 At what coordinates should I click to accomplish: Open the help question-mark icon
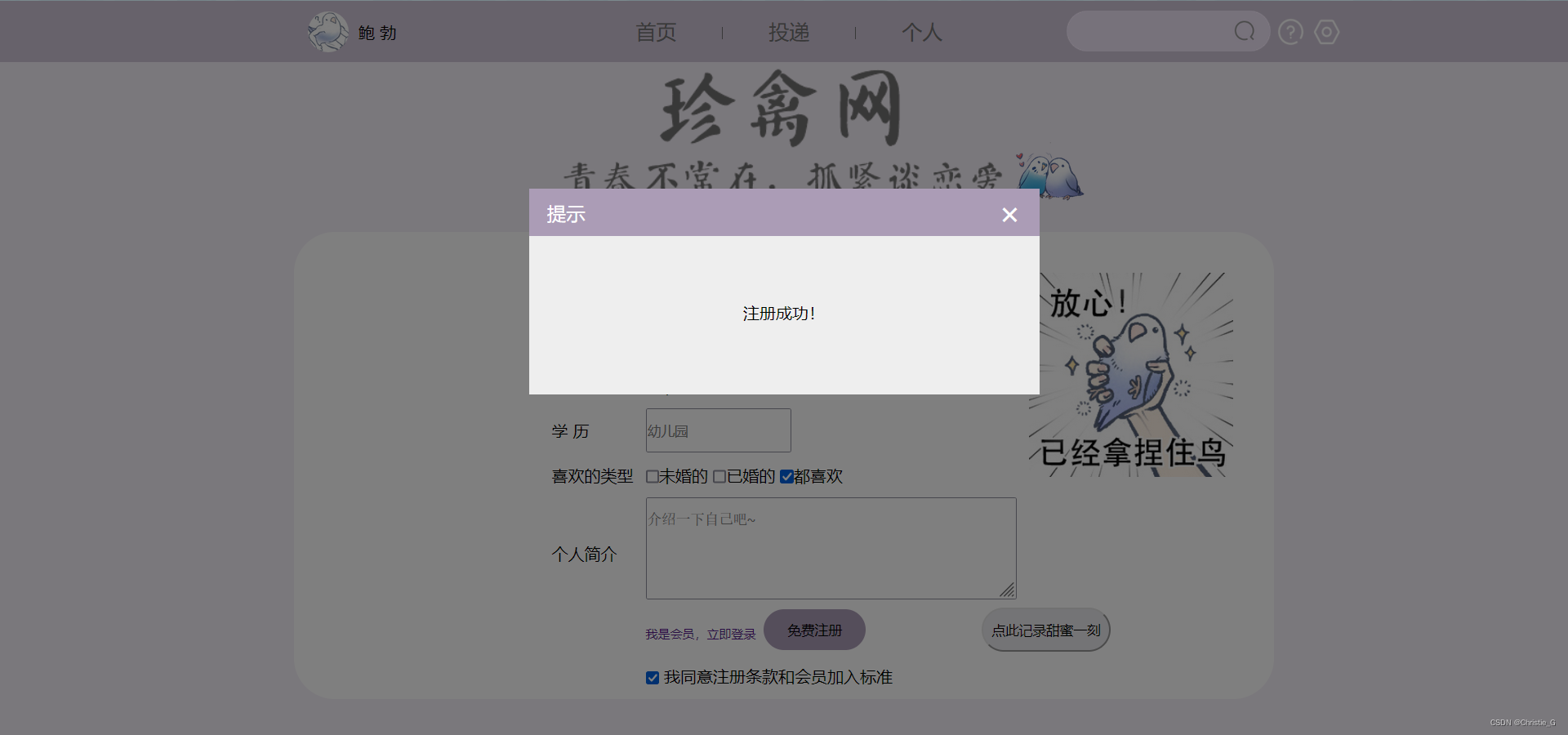pyautogui.click(x=1290, y=32)
